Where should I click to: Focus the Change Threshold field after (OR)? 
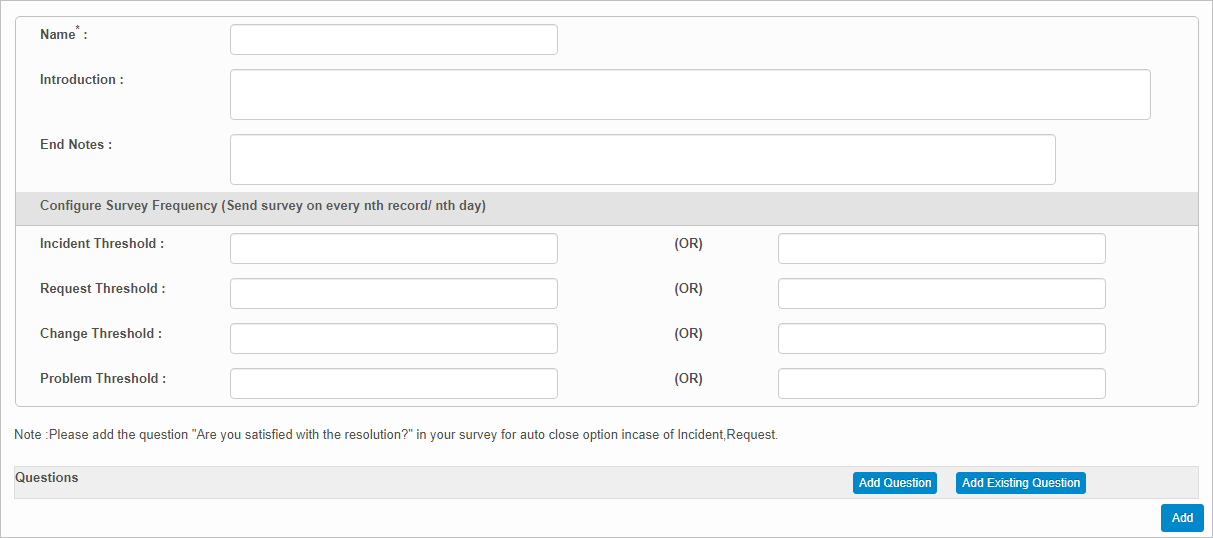pos(941,339)
